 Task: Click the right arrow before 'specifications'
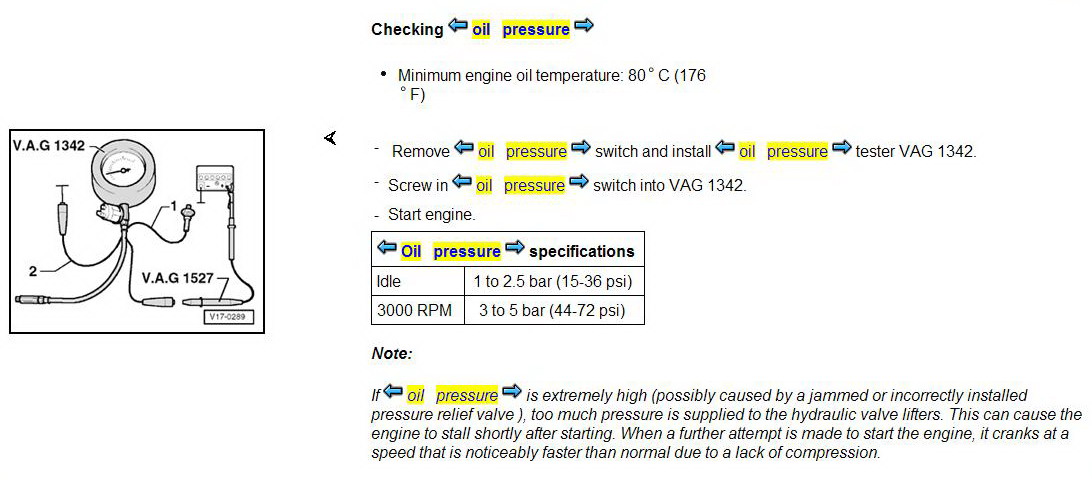(515, 248)
